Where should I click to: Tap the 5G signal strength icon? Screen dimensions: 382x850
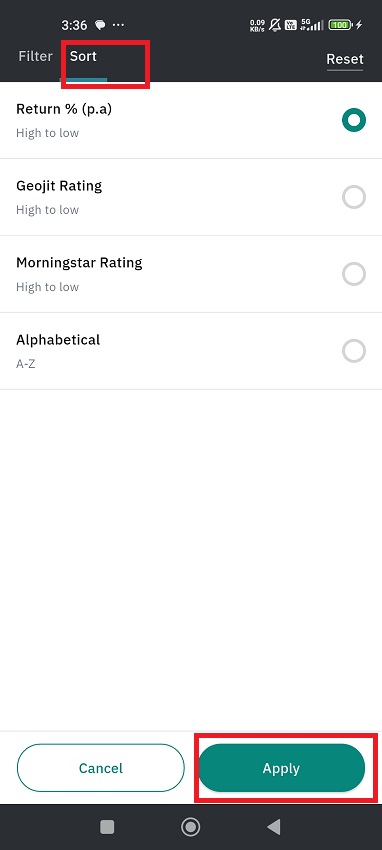click(x=312, y=25)
